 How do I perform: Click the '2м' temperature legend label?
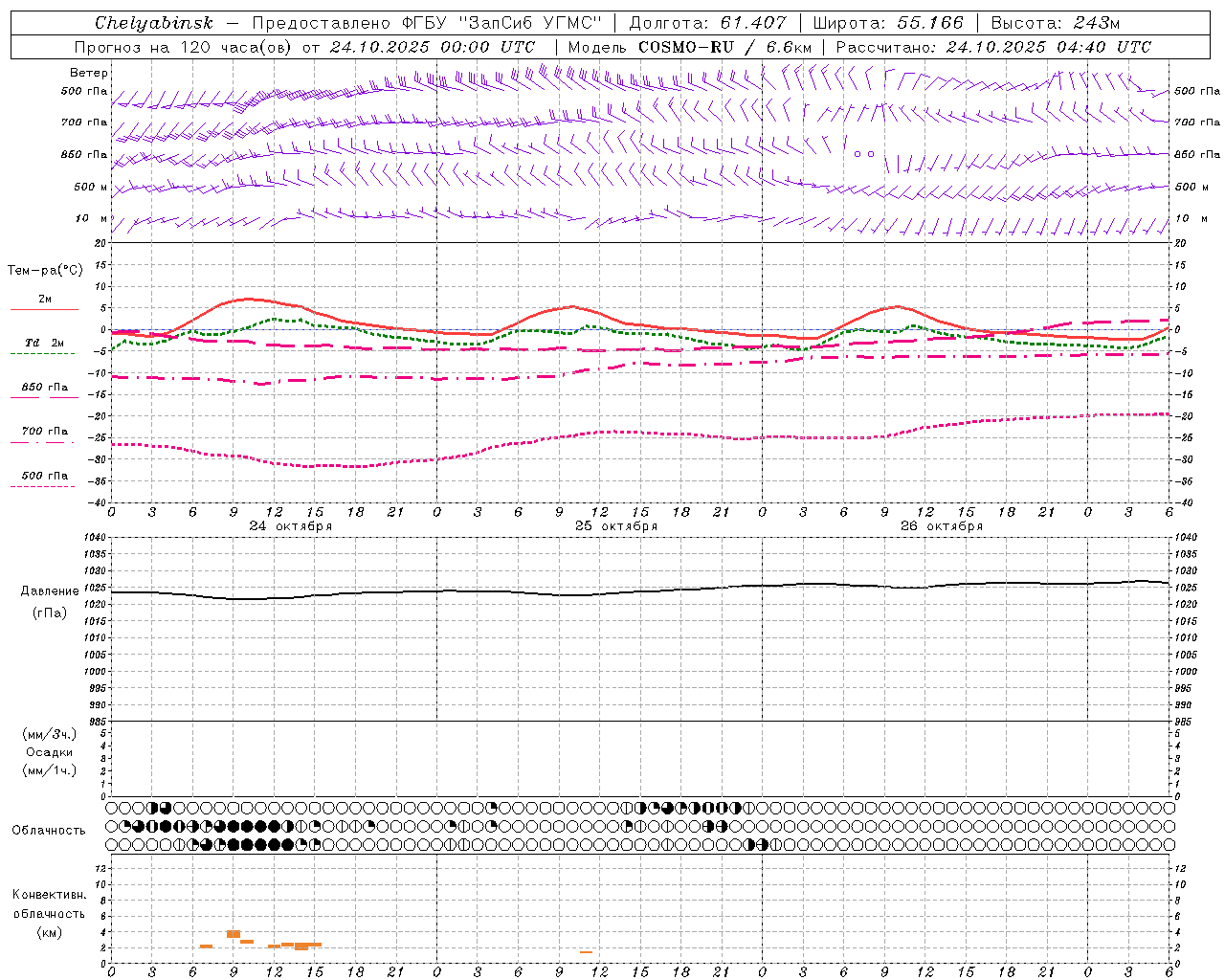(45, 299)
